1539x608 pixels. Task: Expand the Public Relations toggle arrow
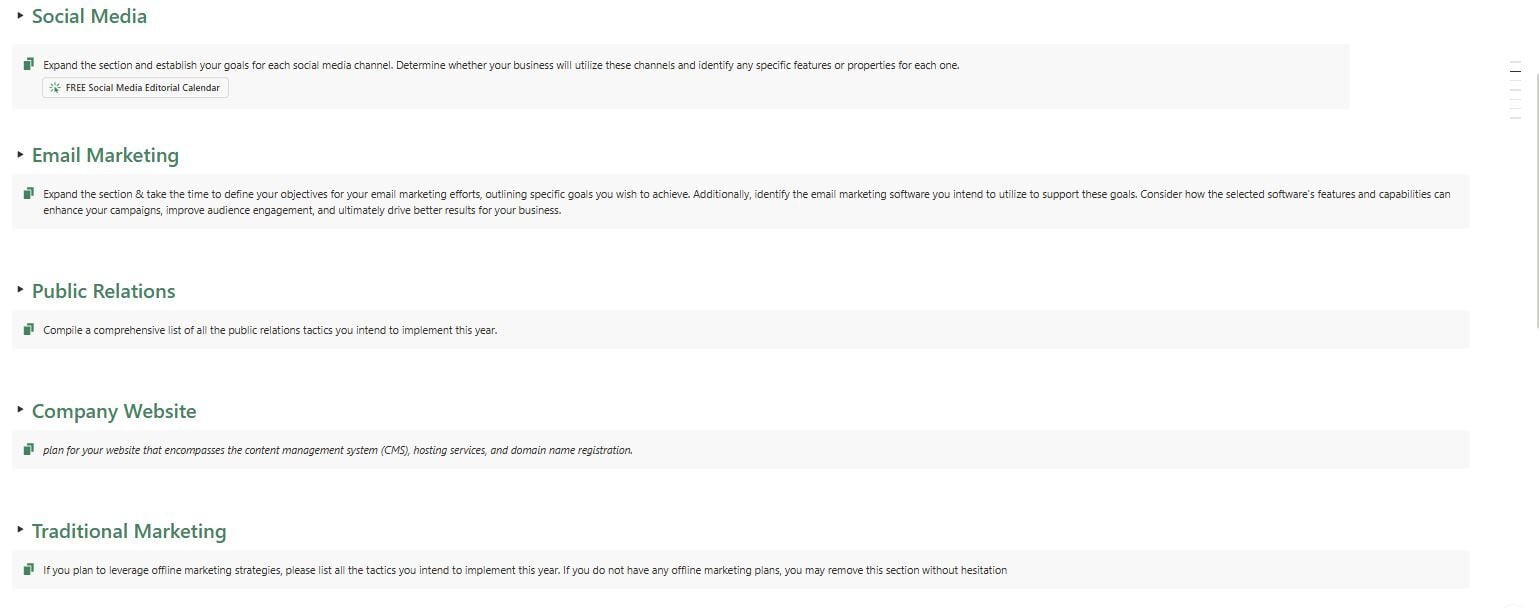(20, 289)
